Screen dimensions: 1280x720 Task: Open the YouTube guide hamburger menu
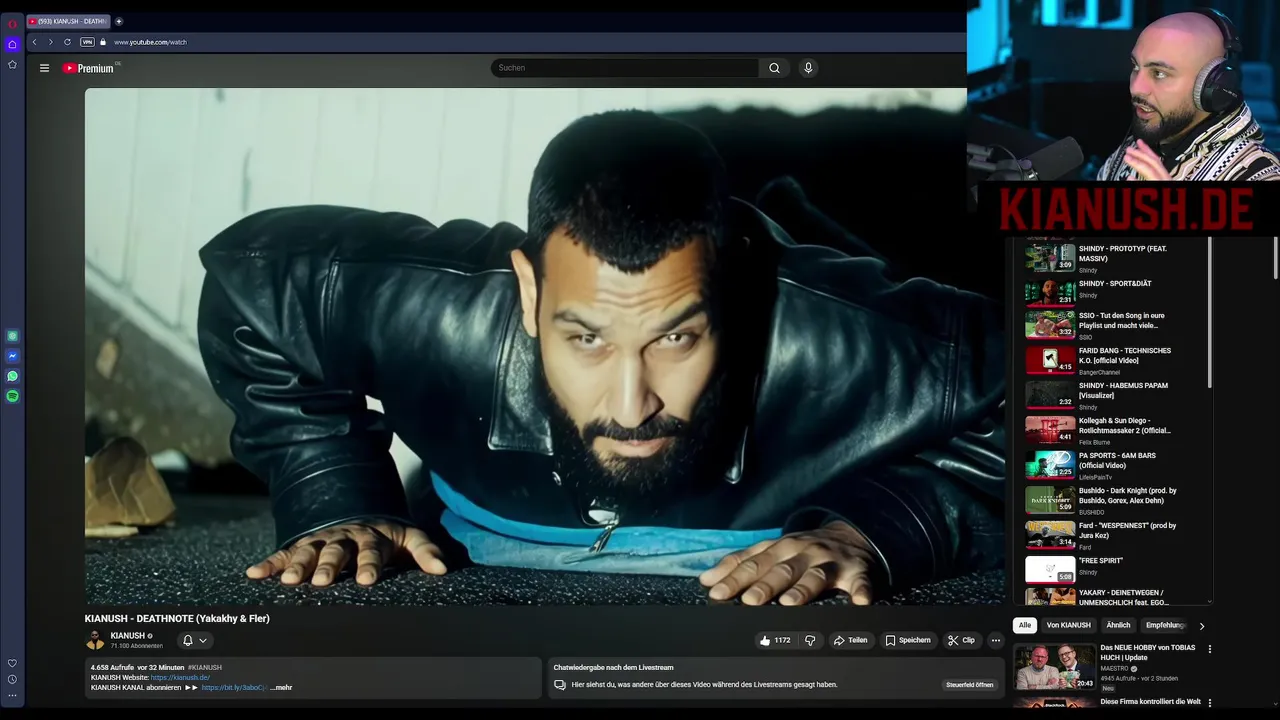point(44,68)
